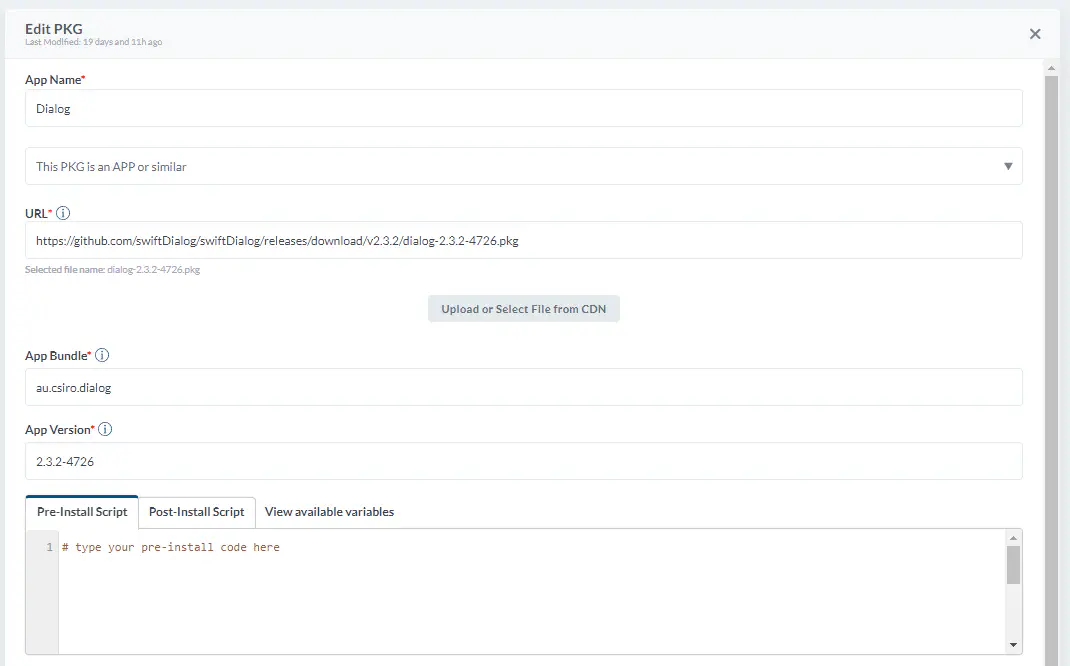
Task: Click line number 1 in editor gutter
Action: tap(49, 548)
